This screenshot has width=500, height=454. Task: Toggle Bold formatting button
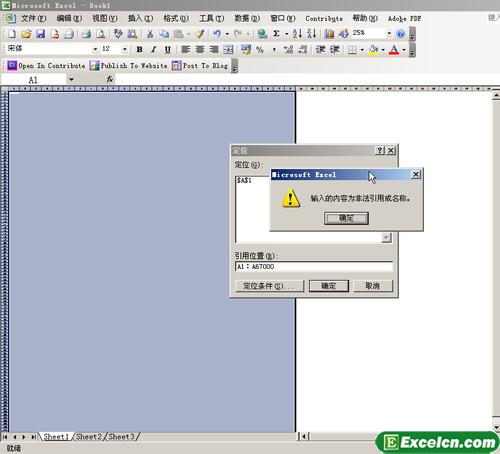[x=140, y=49]
